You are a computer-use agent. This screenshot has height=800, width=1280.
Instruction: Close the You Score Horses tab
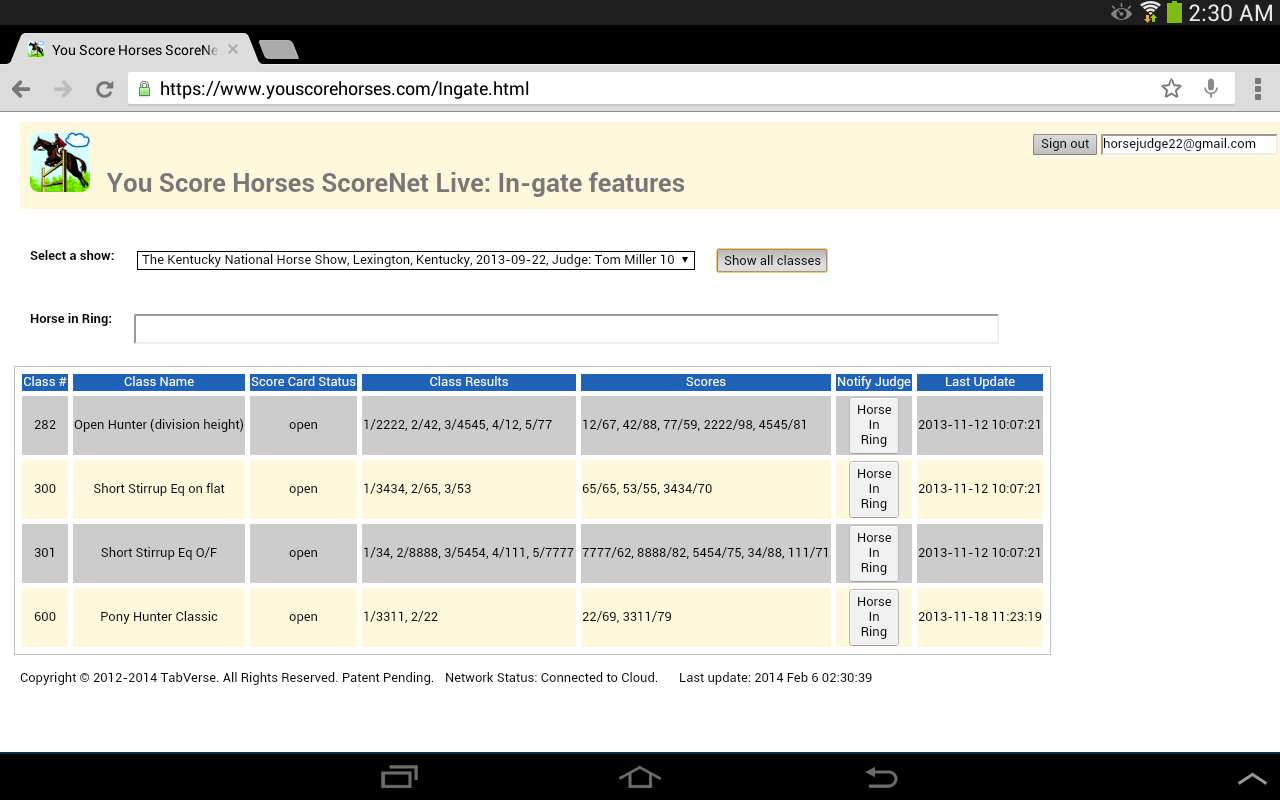tap(233, 49)
